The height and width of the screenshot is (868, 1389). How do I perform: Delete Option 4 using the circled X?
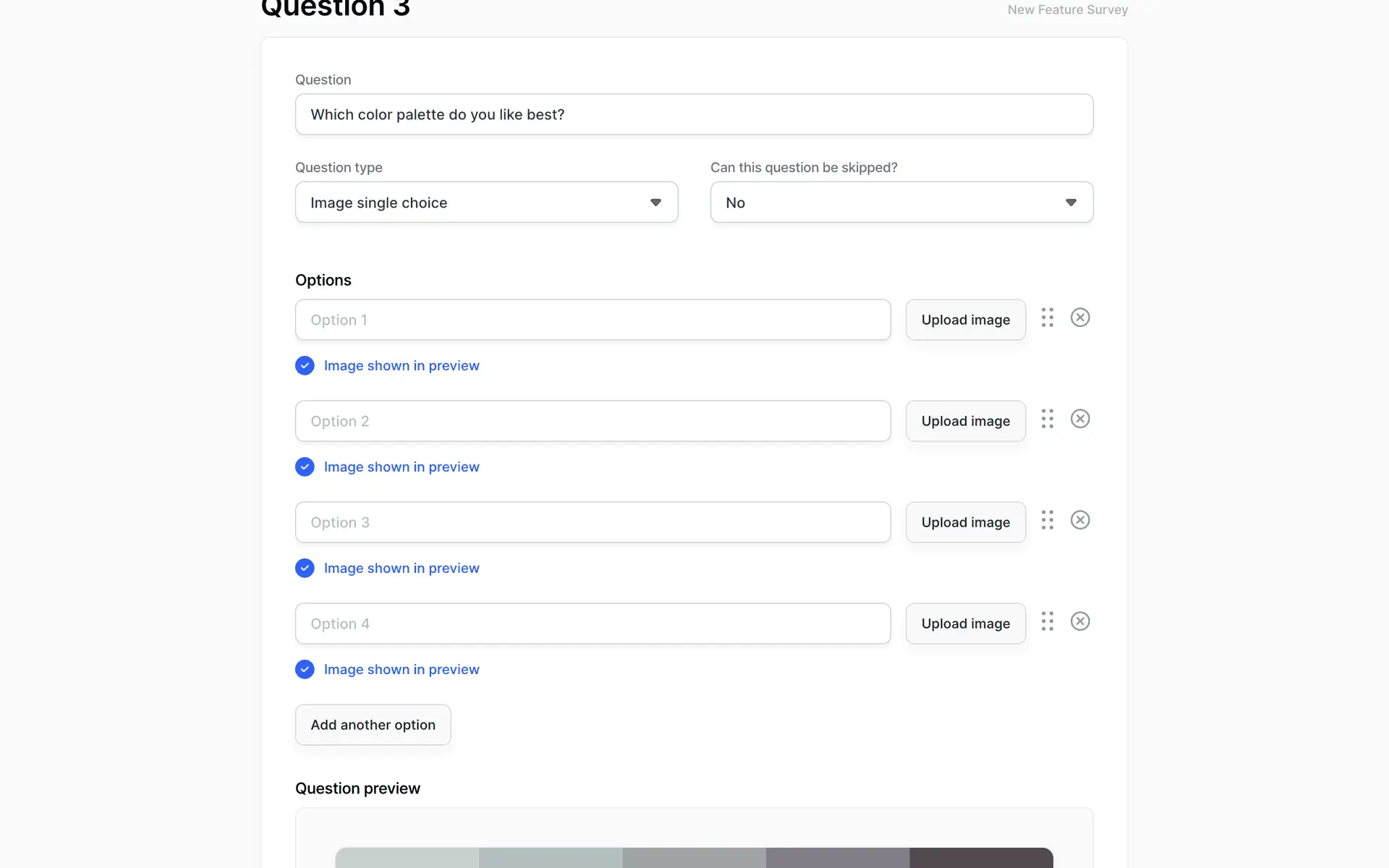point(1080,621)
